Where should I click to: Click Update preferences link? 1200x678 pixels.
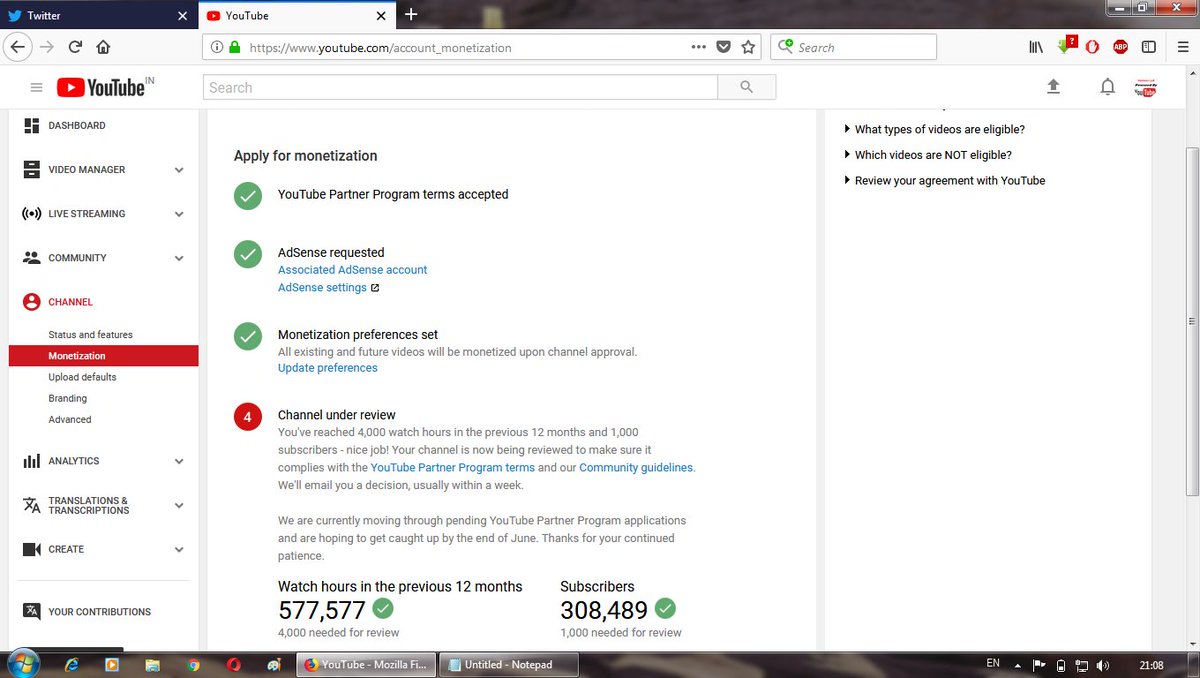[328, 368]
